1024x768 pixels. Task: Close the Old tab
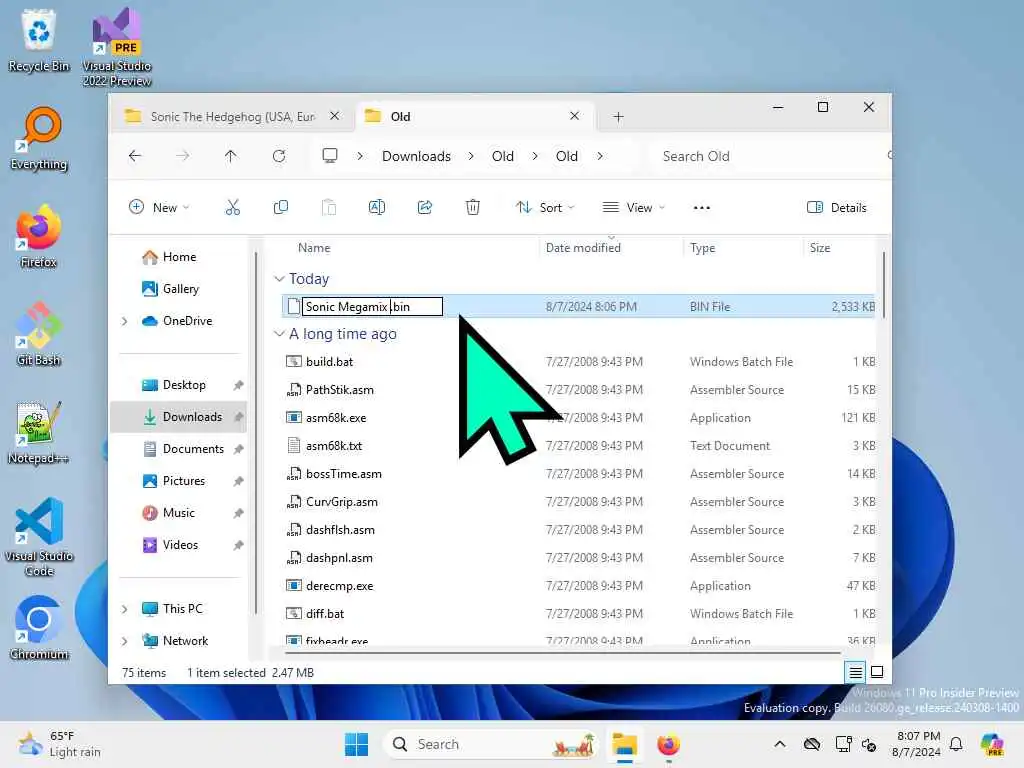click(574, 116)
